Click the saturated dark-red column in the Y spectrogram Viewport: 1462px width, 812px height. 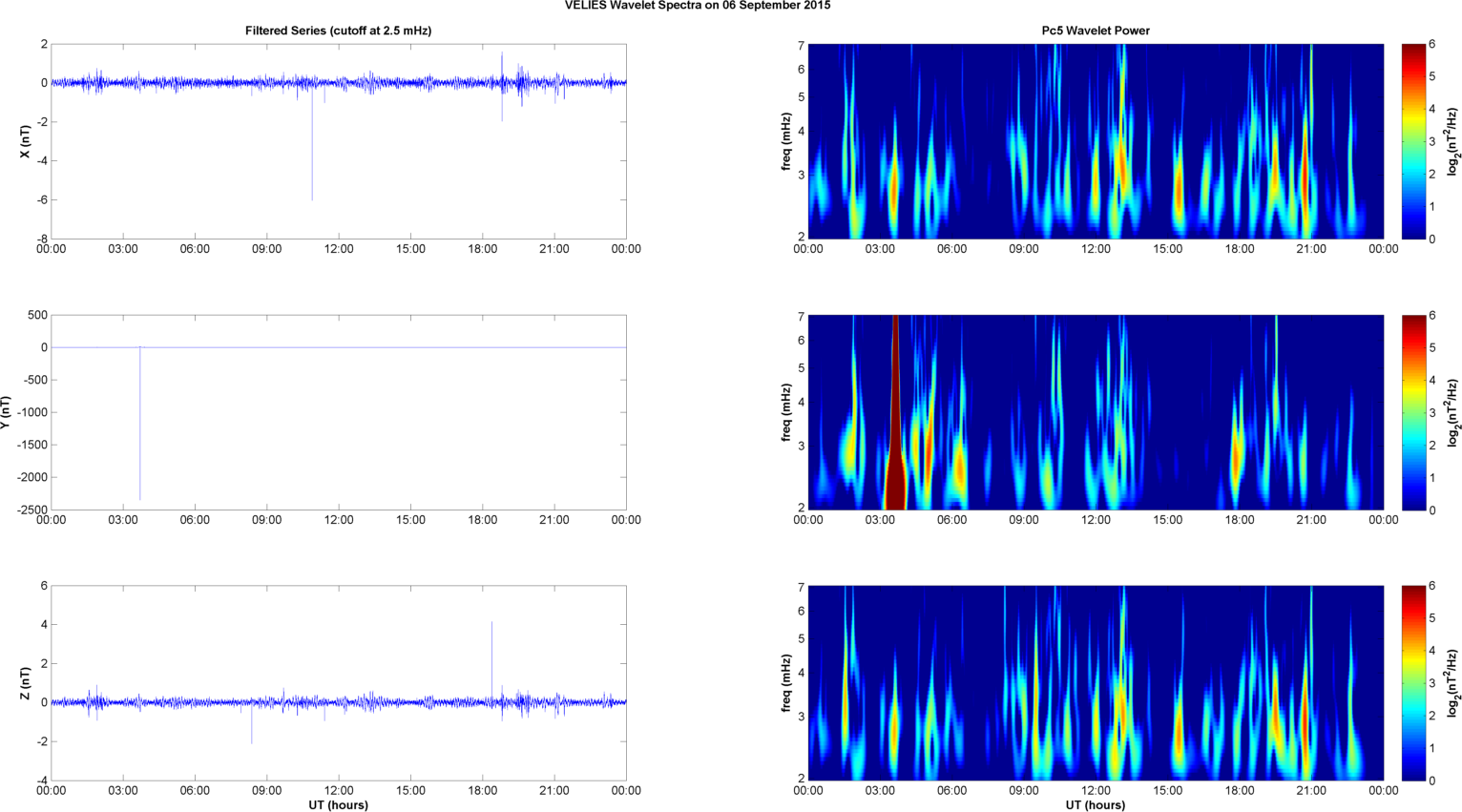tap(895, 412)
